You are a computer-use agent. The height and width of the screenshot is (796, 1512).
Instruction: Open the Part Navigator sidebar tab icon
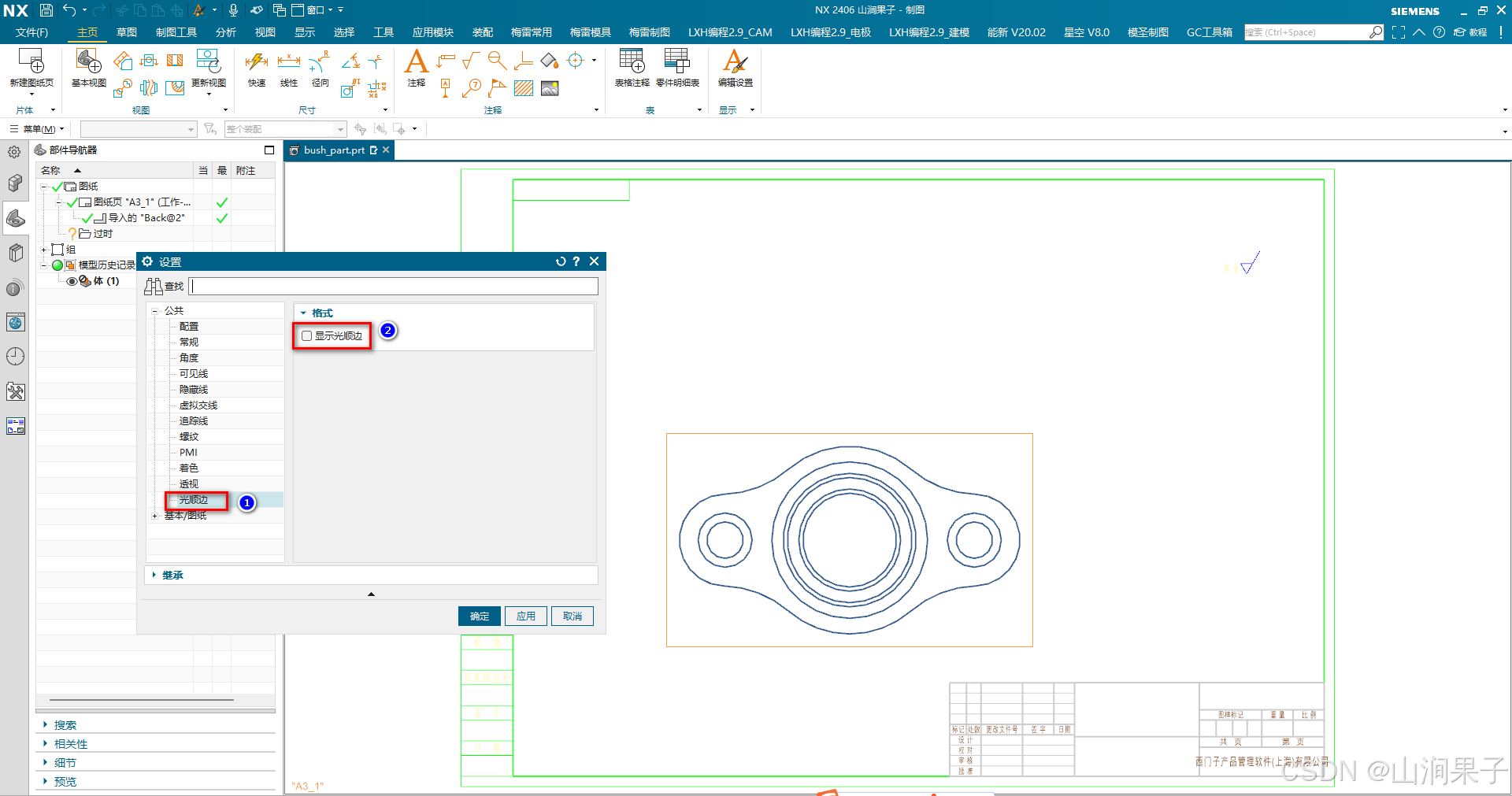16,218
